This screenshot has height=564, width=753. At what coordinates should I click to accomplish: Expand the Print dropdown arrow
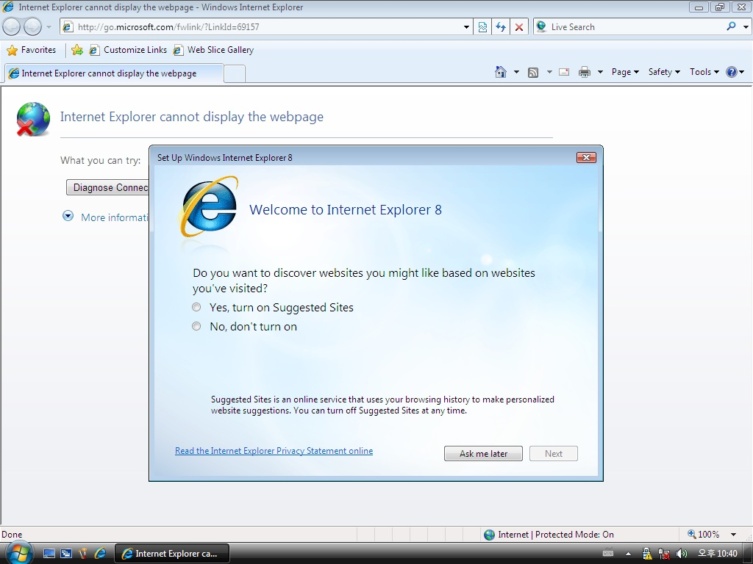[600, 72]
